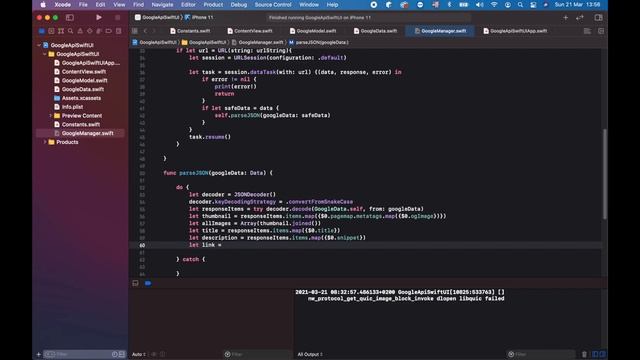Open the Report navigator icon

[x=118, y=31]
